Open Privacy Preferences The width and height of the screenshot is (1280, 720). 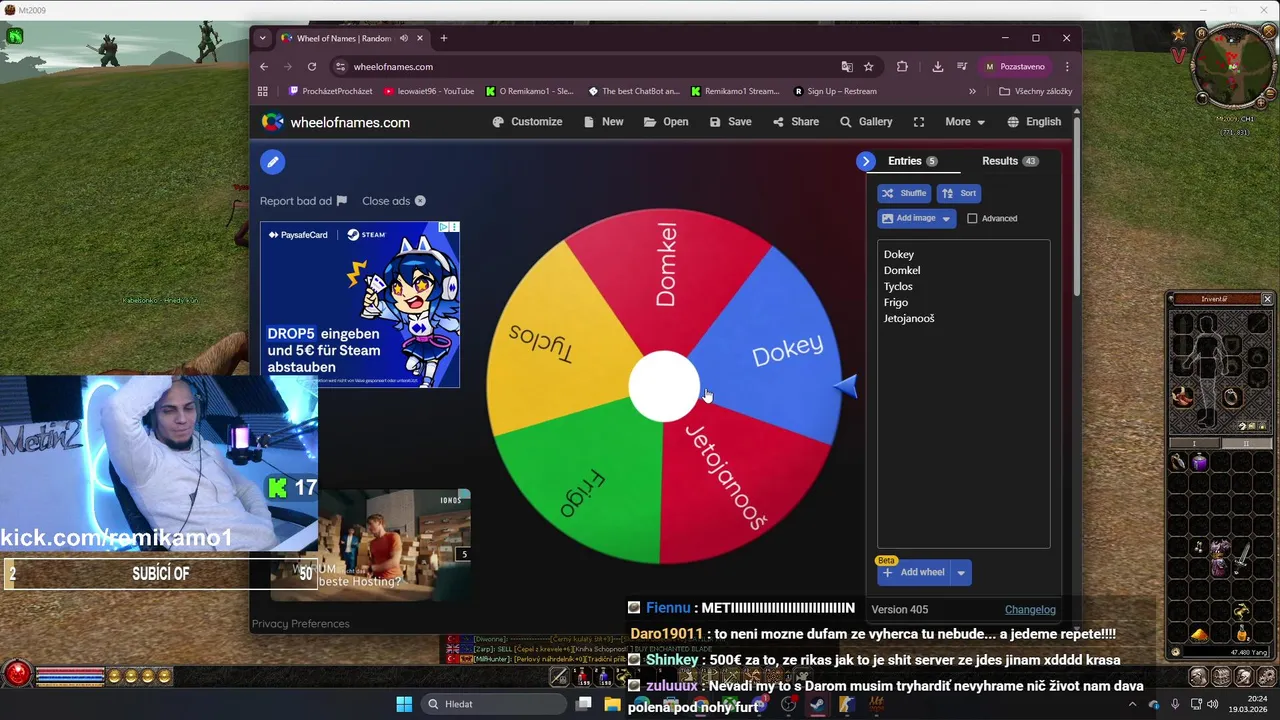tap(301, 624)
